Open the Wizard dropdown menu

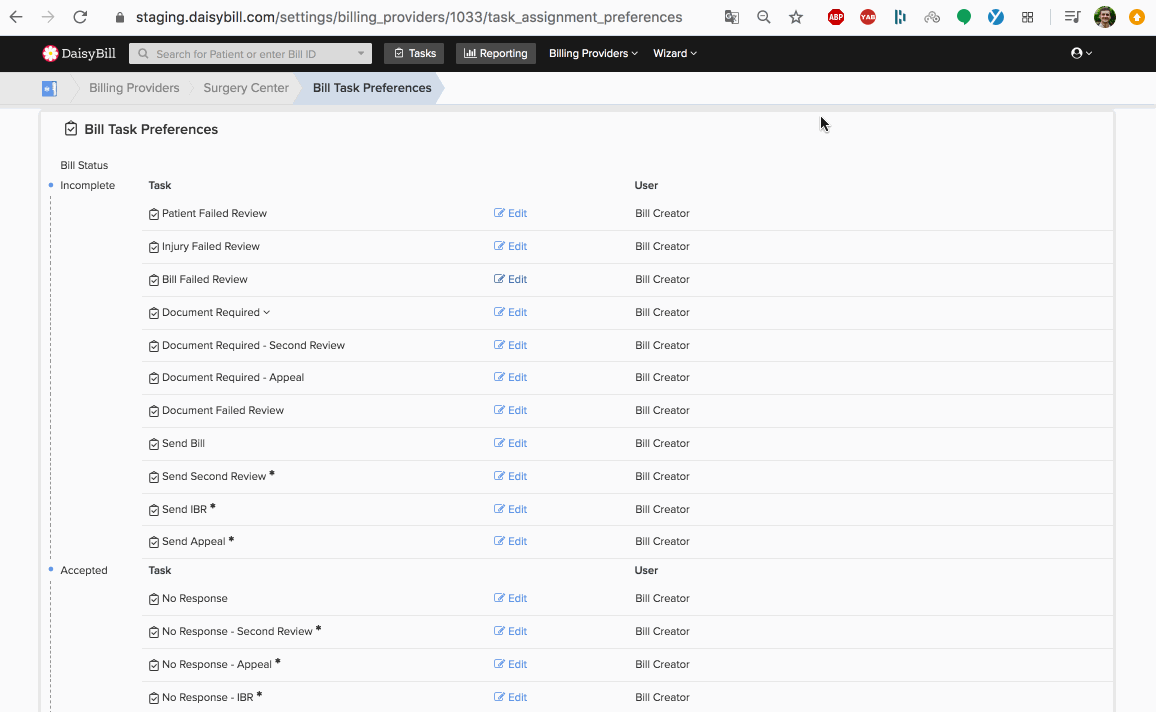coord(675,53)
